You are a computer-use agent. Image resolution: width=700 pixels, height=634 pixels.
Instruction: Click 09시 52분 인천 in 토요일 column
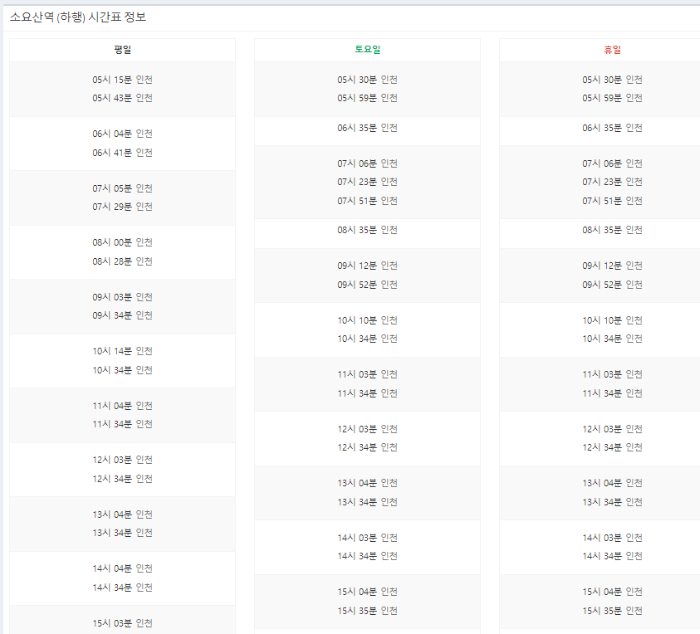pyautogui.click(x=367, y=284)
